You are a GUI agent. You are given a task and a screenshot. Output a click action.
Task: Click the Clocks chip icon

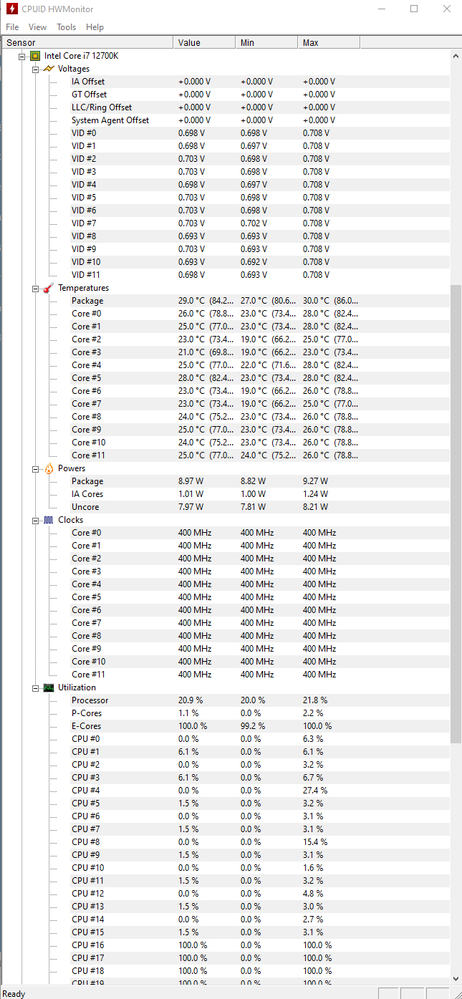tap(48, 520)
